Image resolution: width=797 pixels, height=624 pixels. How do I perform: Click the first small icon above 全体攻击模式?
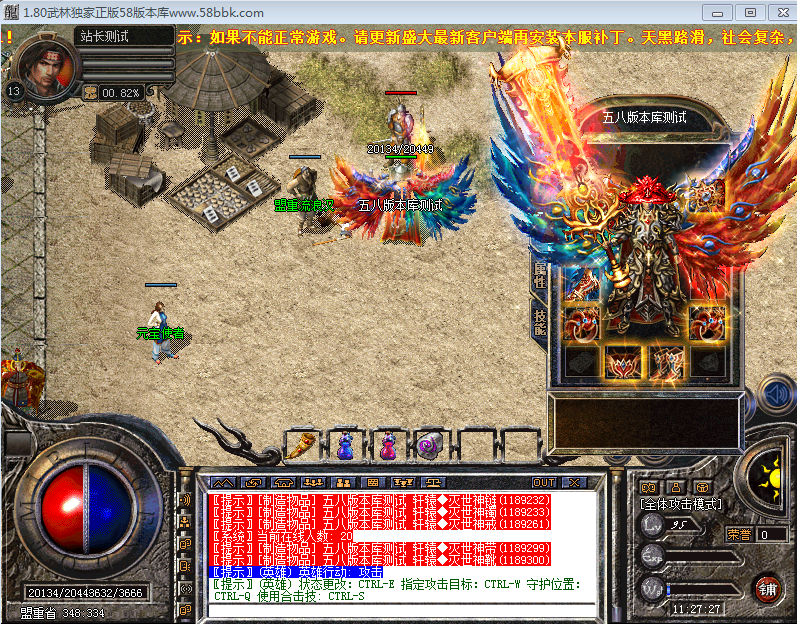[x=649, y=488]
